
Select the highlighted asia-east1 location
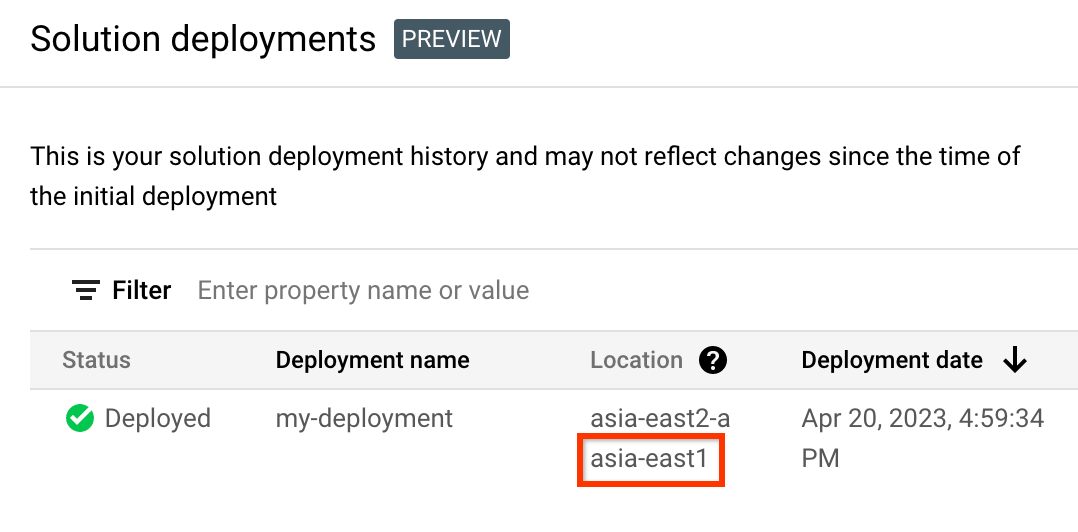point(650,460)
